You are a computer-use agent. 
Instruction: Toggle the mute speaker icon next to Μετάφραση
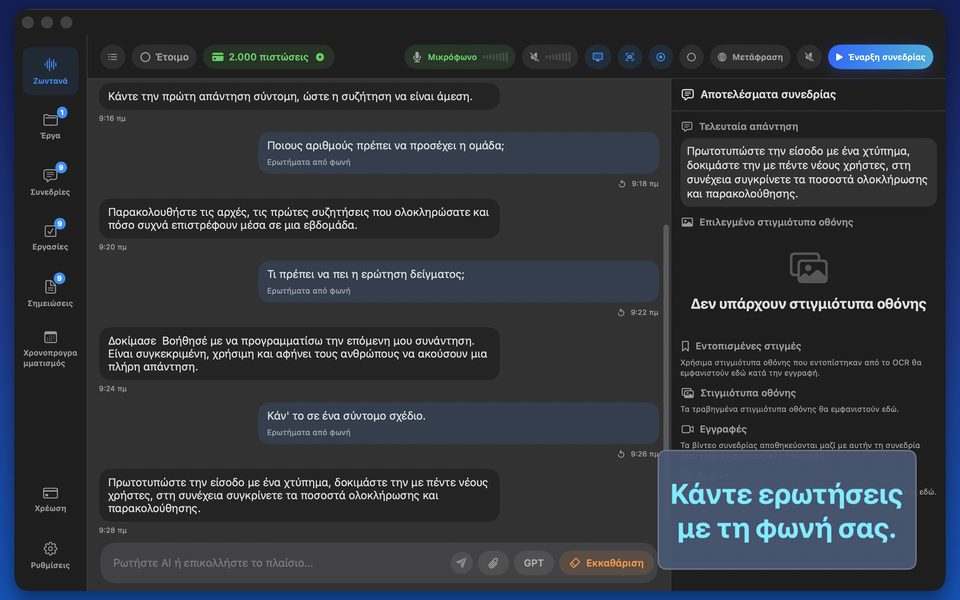click(809, 57)
